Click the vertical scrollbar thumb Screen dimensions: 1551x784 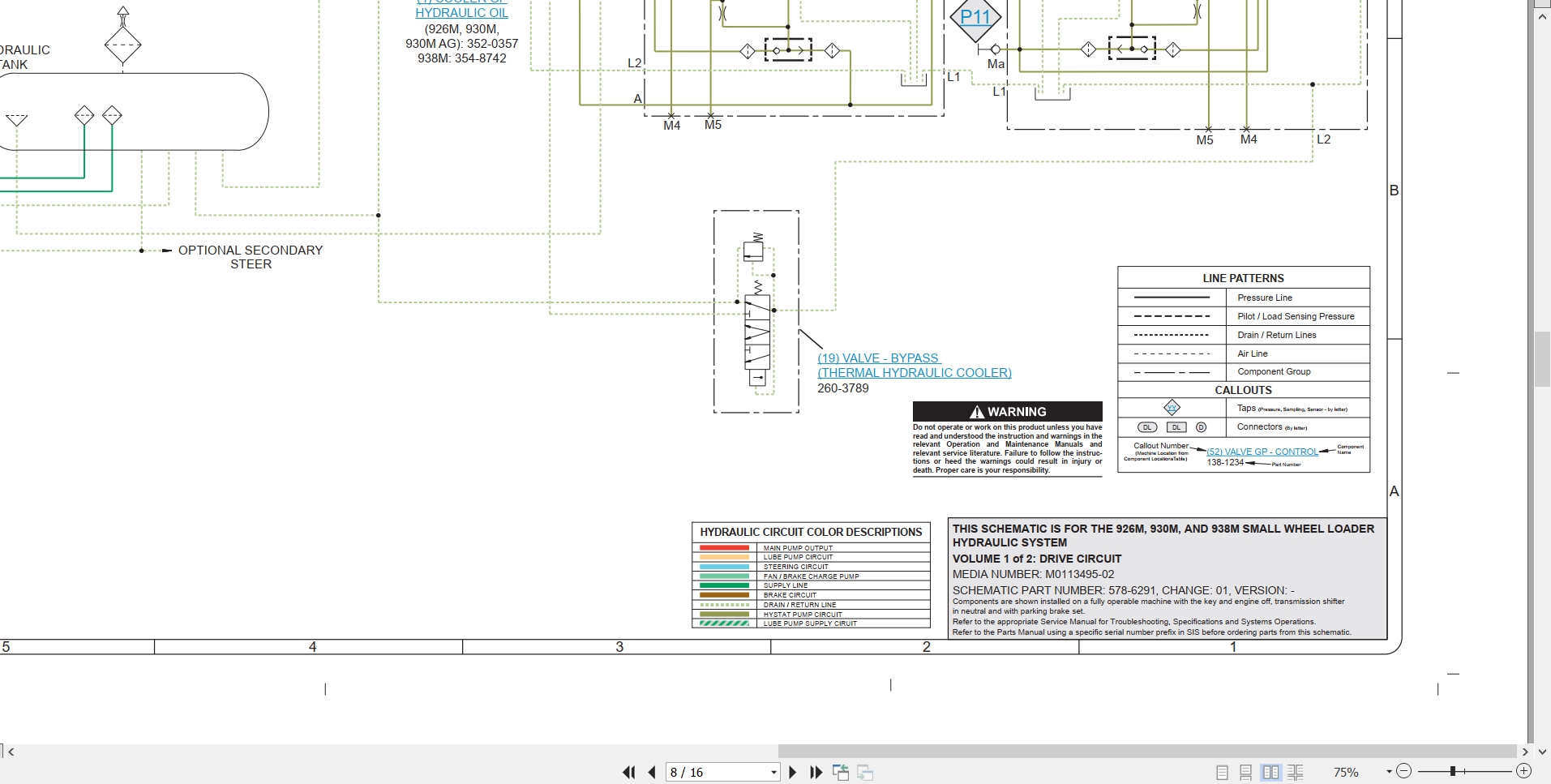1542,359
